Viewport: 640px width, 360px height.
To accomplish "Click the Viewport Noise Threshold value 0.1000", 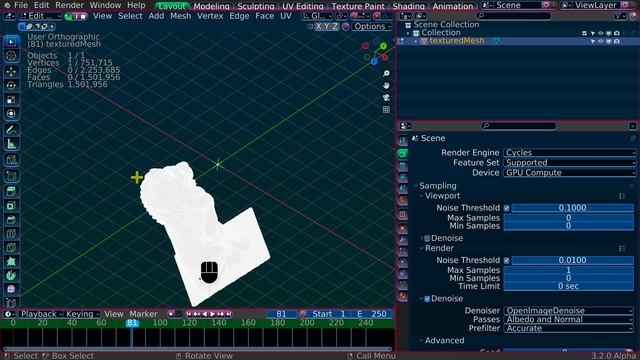I will [572, 208].
